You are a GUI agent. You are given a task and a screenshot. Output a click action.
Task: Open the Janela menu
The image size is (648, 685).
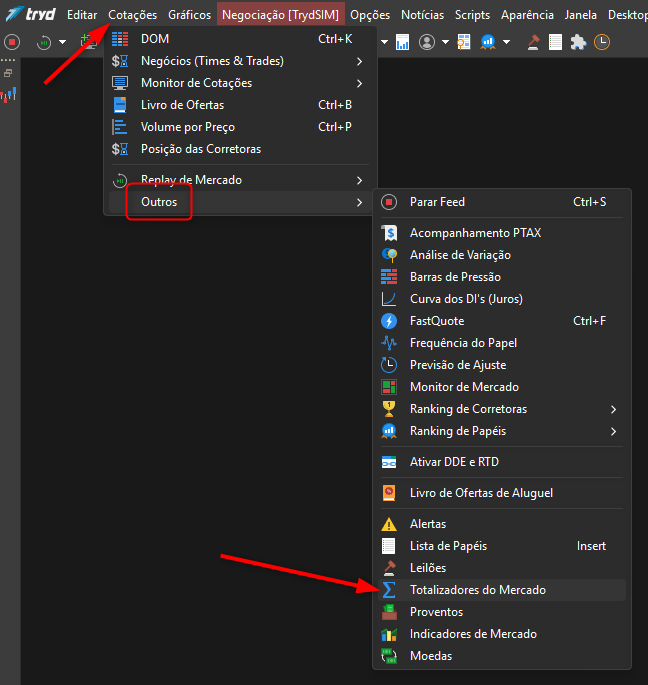point(580,15)
